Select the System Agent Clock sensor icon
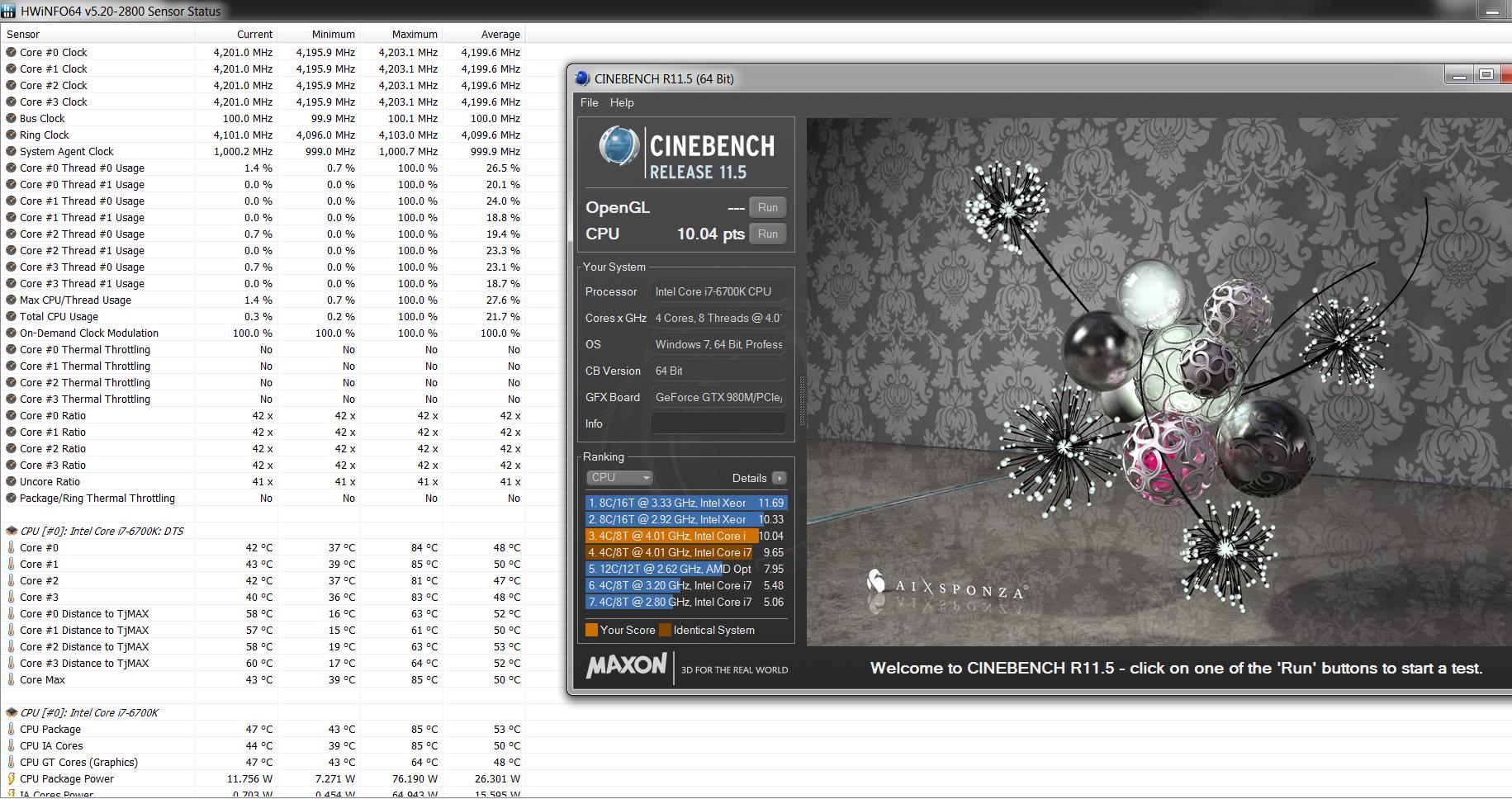Viewport: 1512px width, 799px height. click(12, 151)
